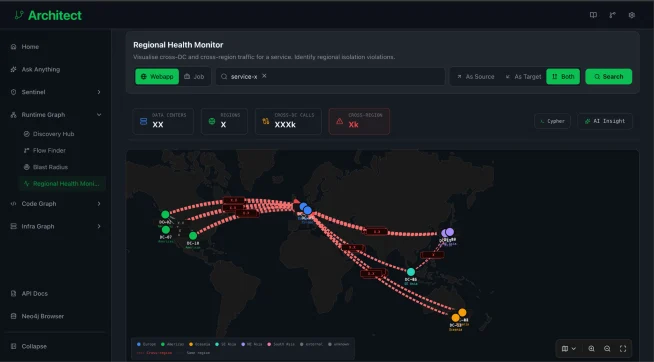Click the search magnifier icon in service field
This screenshot has height=362, width=654.
click(224, 77)
